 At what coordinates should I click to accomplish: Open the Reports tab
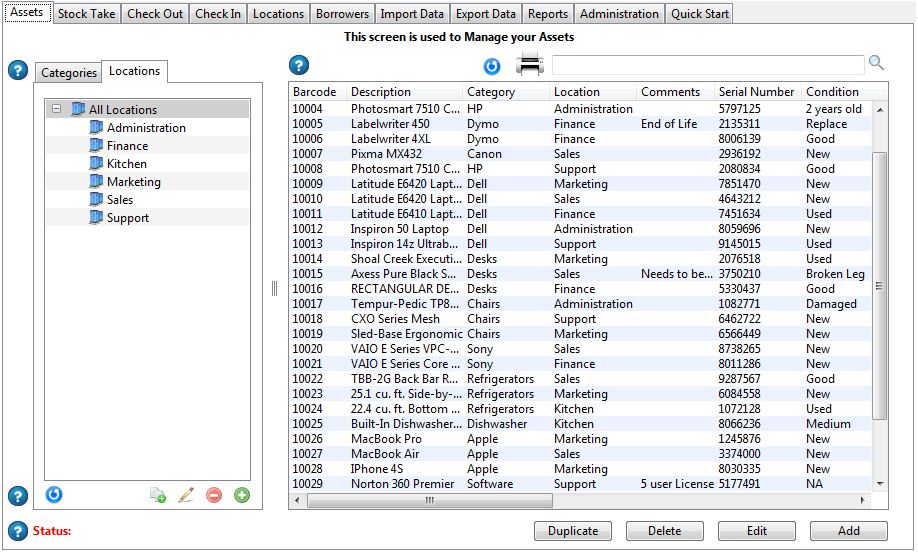click(x=548, y=14)
